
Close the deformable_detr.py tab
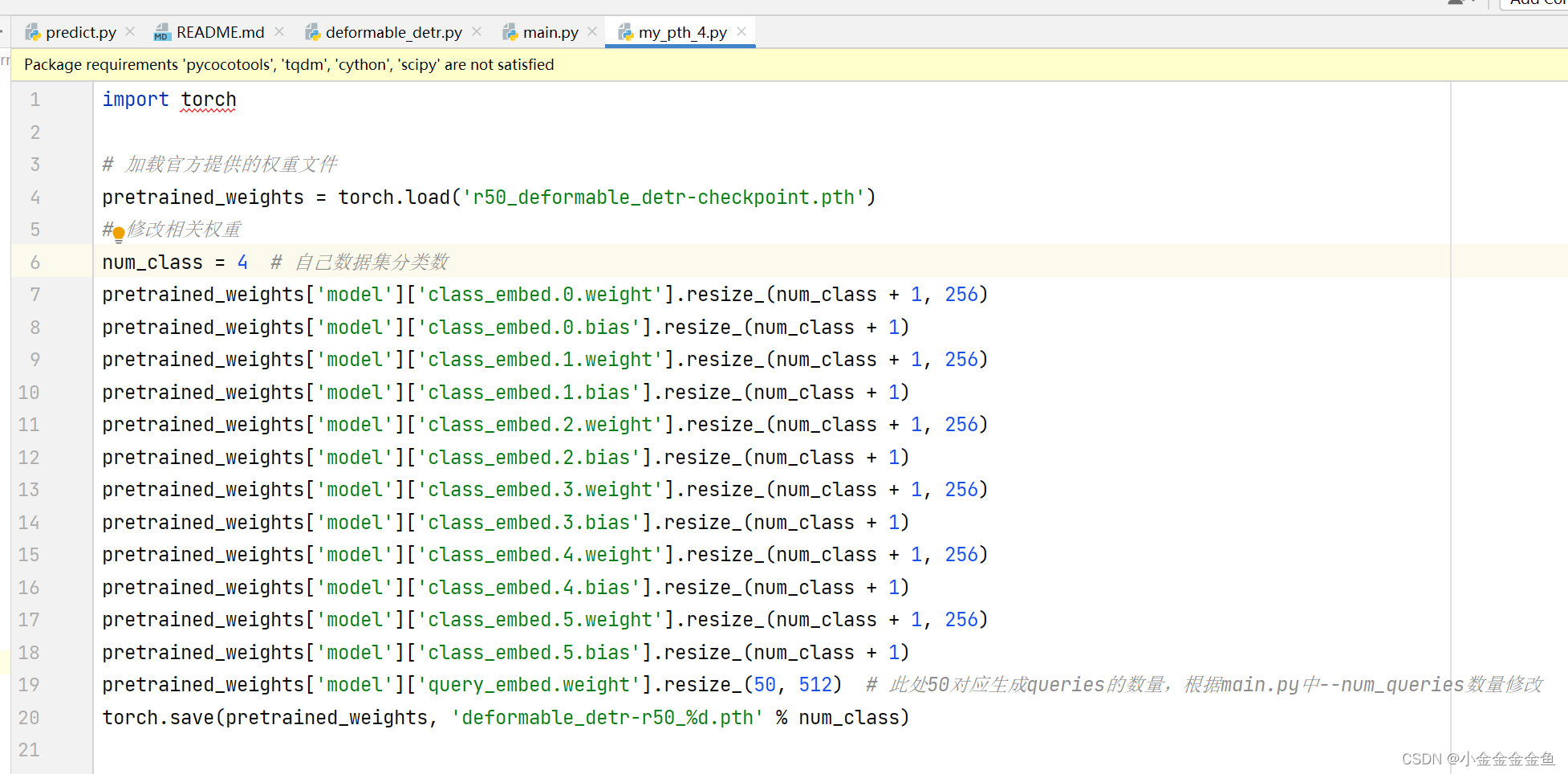coord(477,31)
